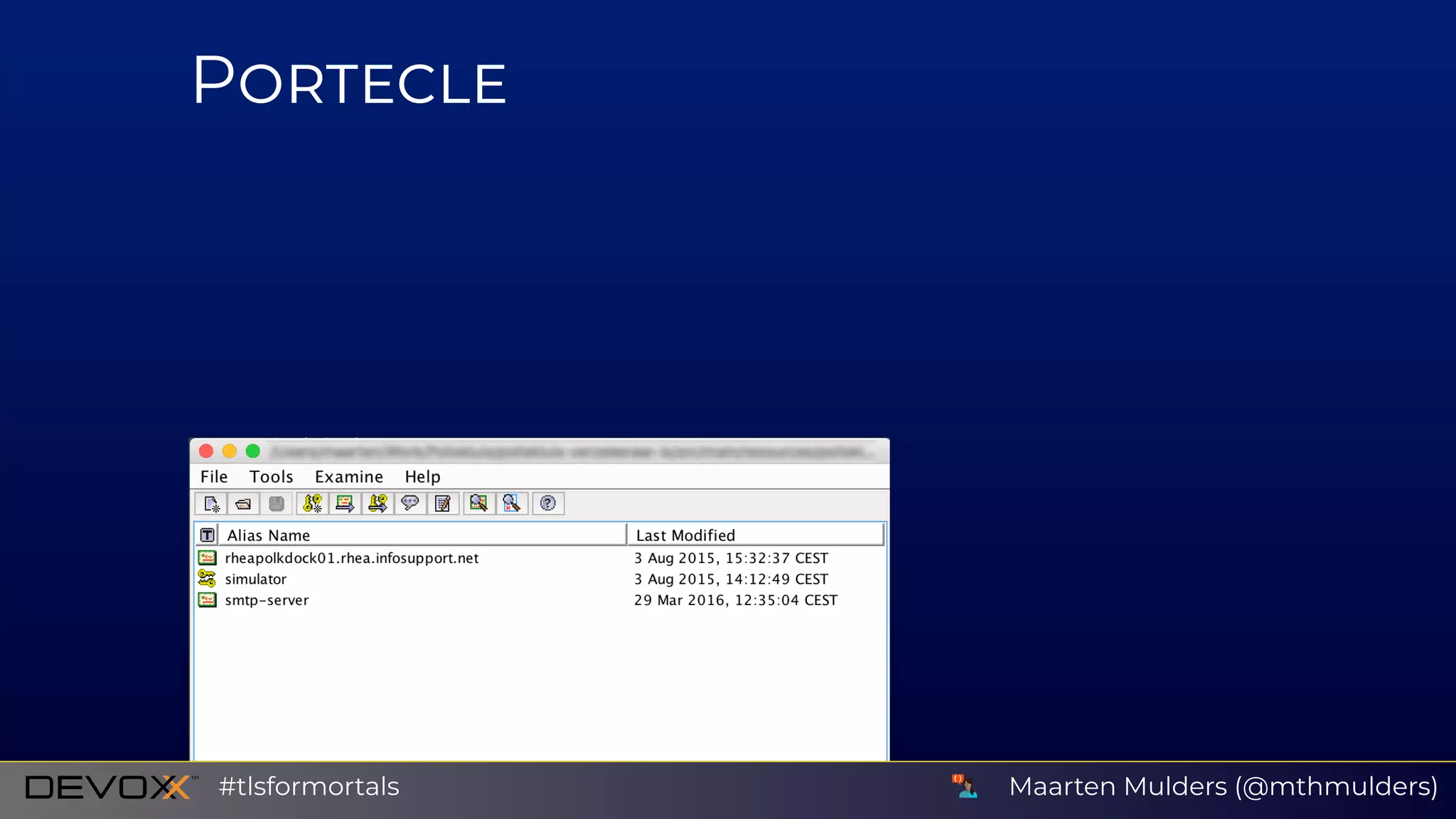The width and height of the screenshot is (1456, 819).
Task: Click the Set Keystore Password bubble icon
Action: coord(410,504)
